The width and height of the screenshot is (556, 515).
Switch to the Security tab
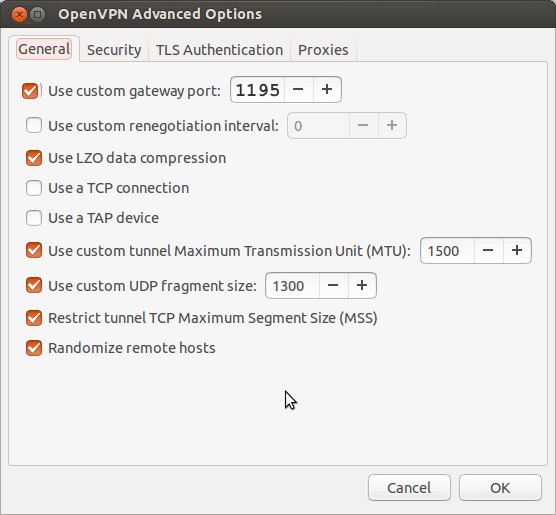coord(114,50)
